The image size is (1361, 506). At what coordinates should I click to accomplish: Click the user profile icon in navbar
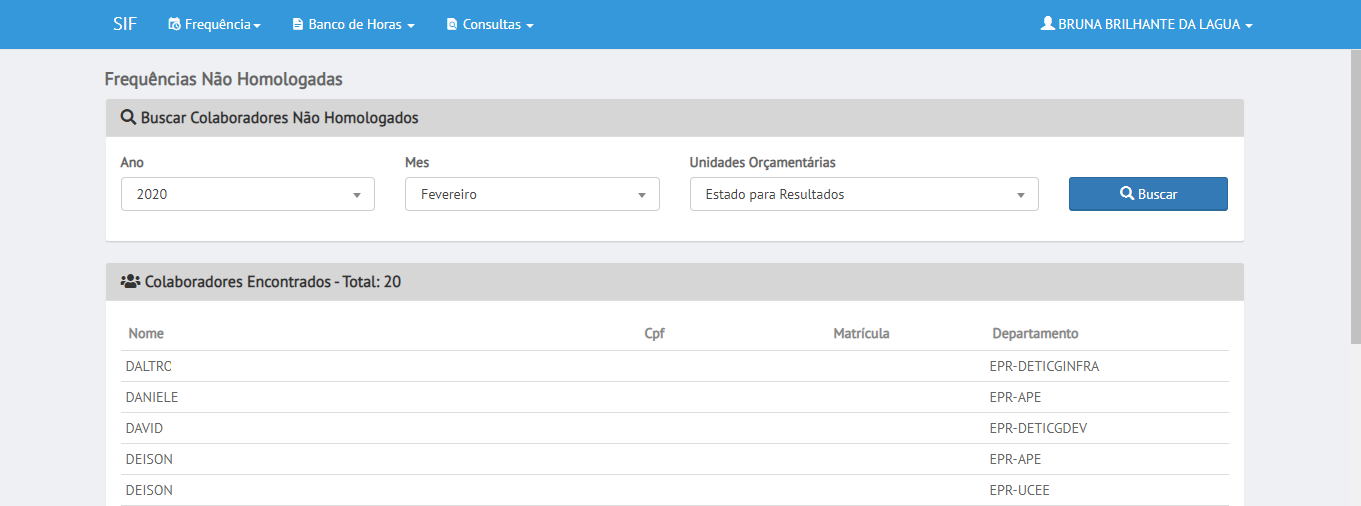coord(1048,23)
